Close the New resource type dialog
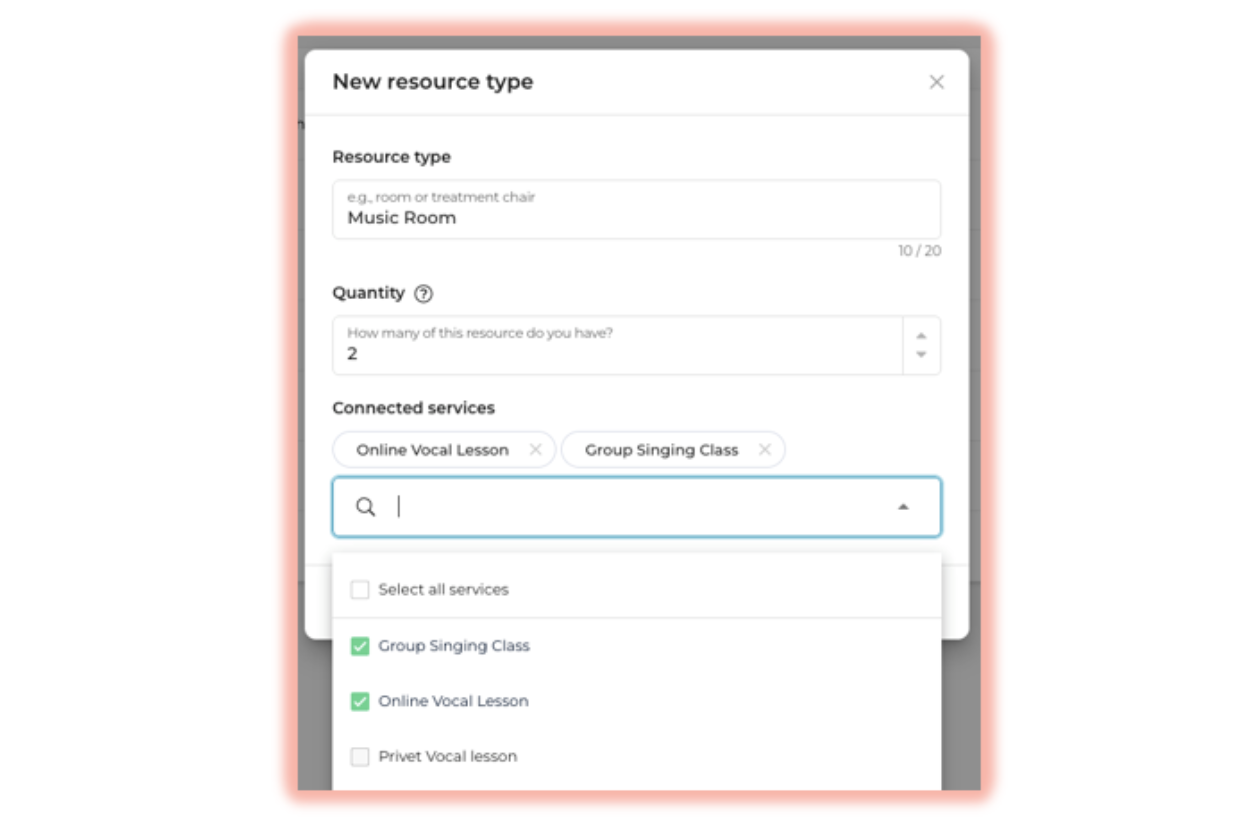This screenshot has height=824, width=1236. (x=936, y=82)
